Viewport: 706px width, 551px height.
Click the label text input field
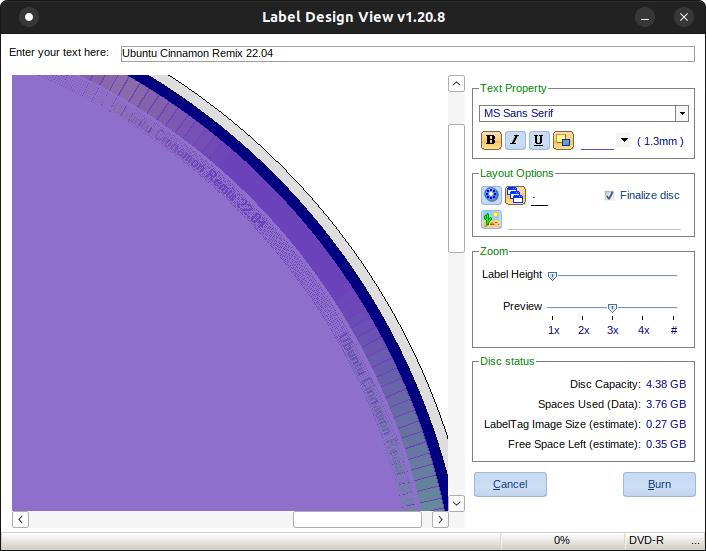(x=407, y=54)
